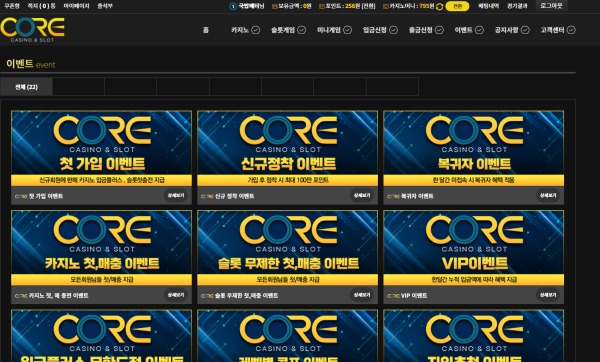The image size is (600, 362).
Task: Click small CORE logo in 복귀자 이벤트 caption
Action: click(393, 196)
